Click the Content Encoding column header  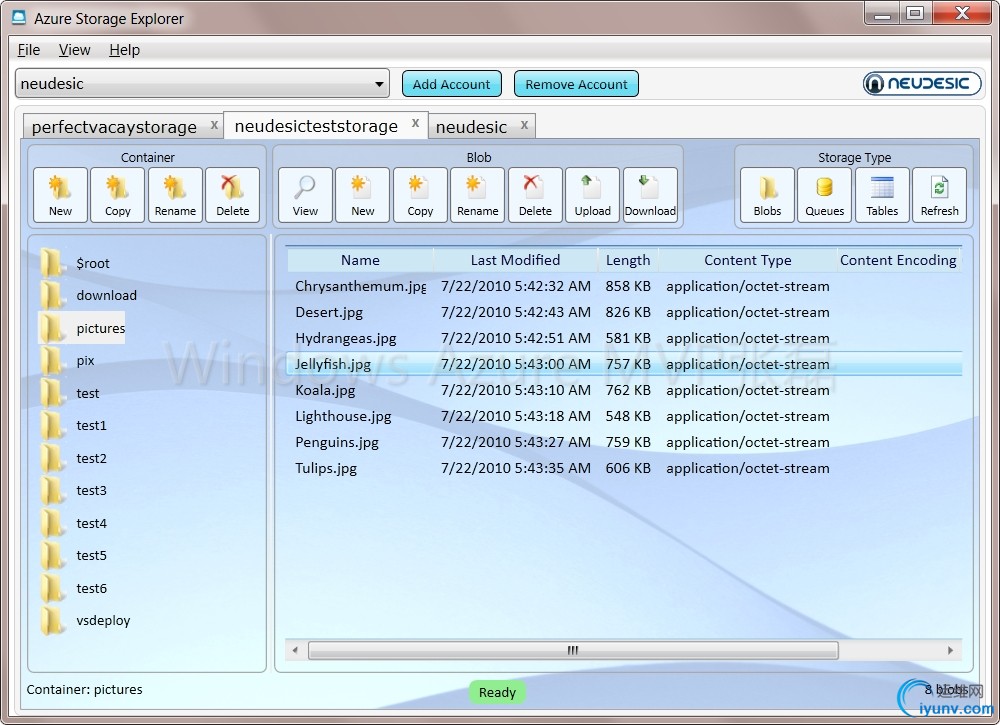898,260
